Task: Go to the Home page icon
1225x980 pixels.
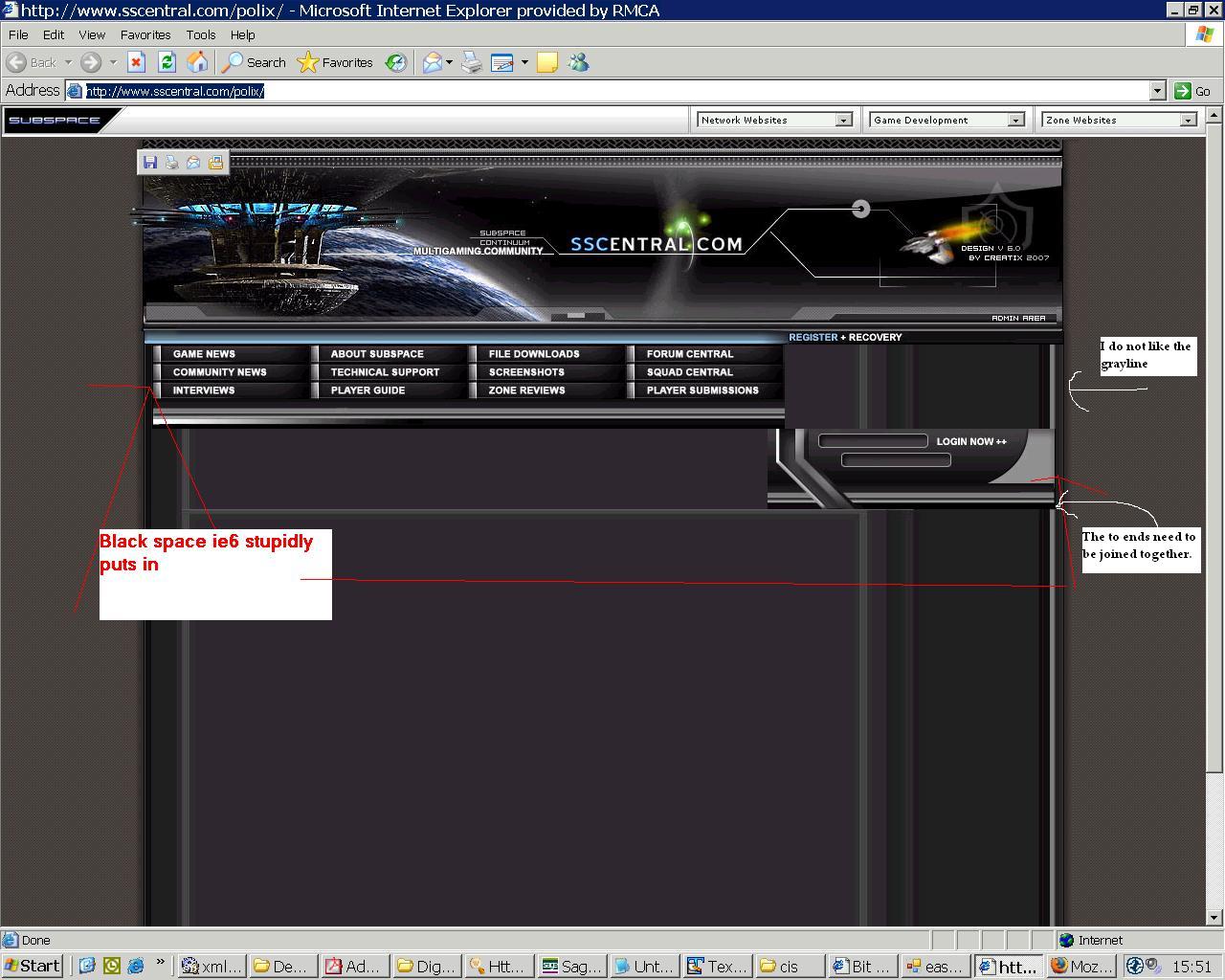Action: coord(197,62)
